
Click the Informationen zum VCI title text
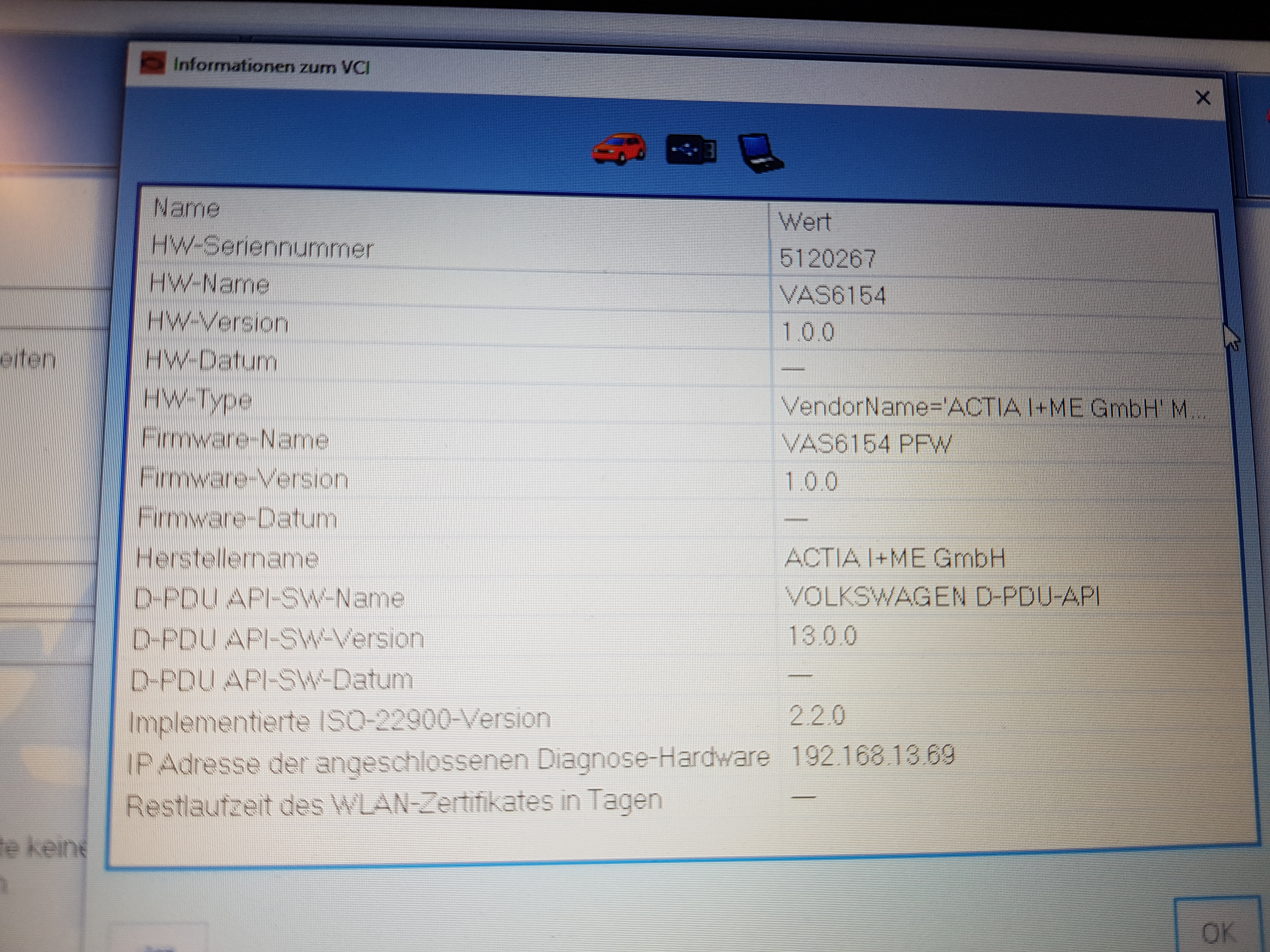(x=272, y=66)
